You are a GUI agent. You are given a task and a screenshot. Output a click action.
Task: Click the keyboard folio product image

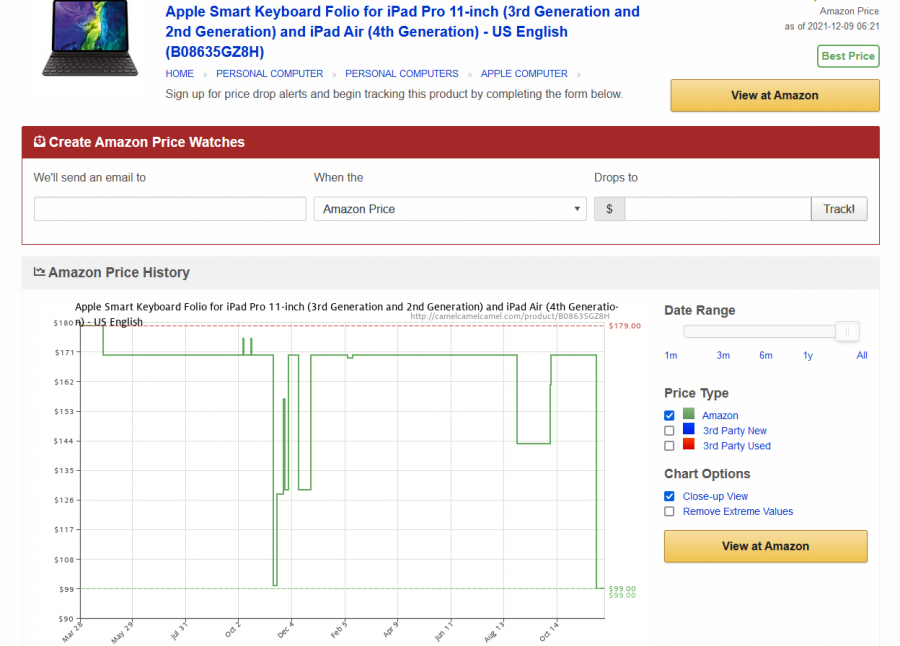(x=90, y=38)
